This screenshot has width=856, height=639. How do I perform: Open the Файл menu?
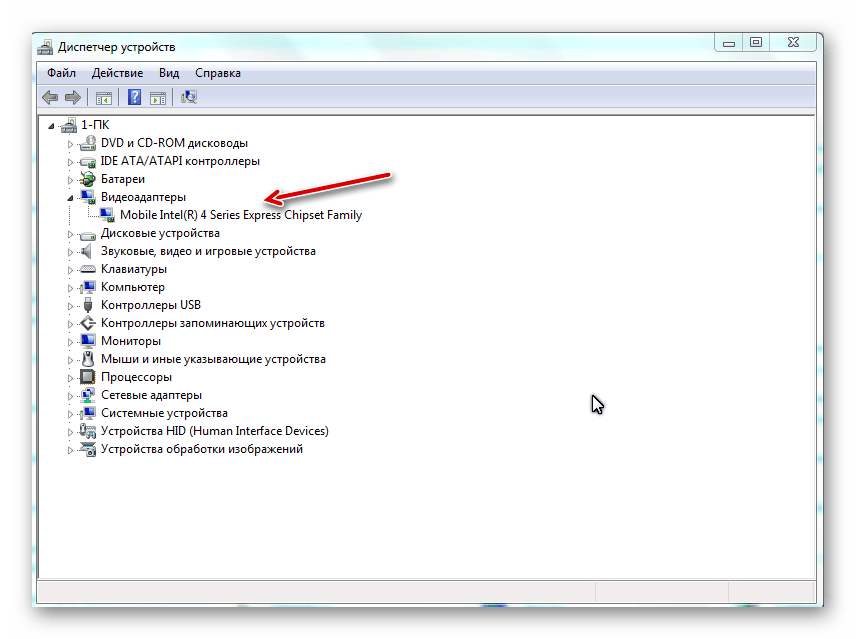click(x=61, y=73)
